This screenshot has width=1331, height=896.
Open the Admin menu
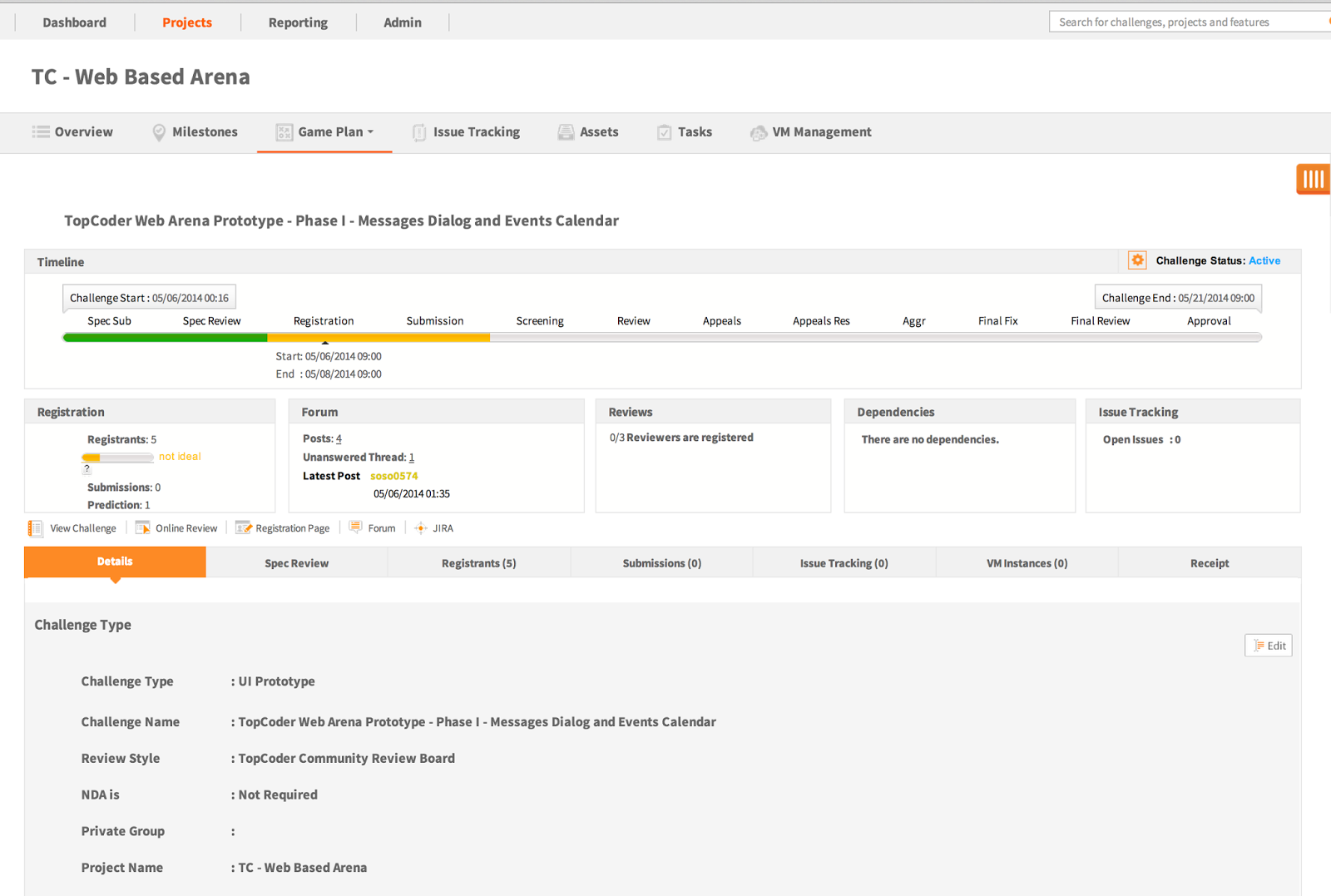coord(403,22)
